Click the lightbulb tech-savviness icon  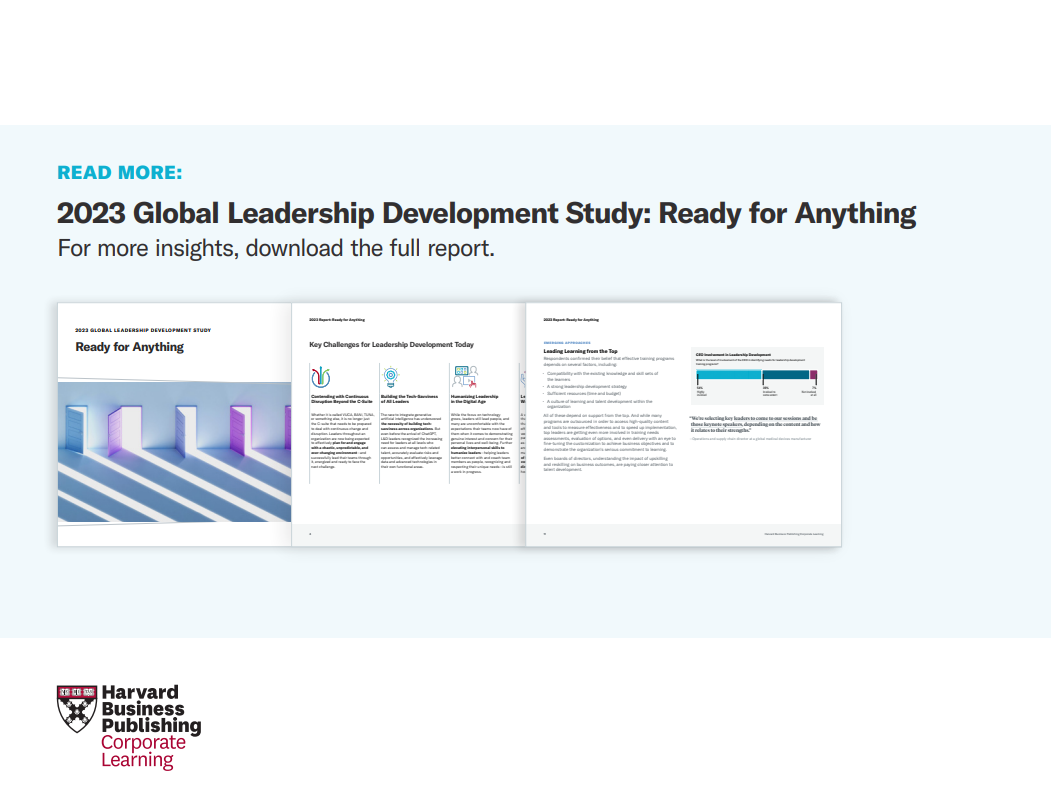point(391,377)
